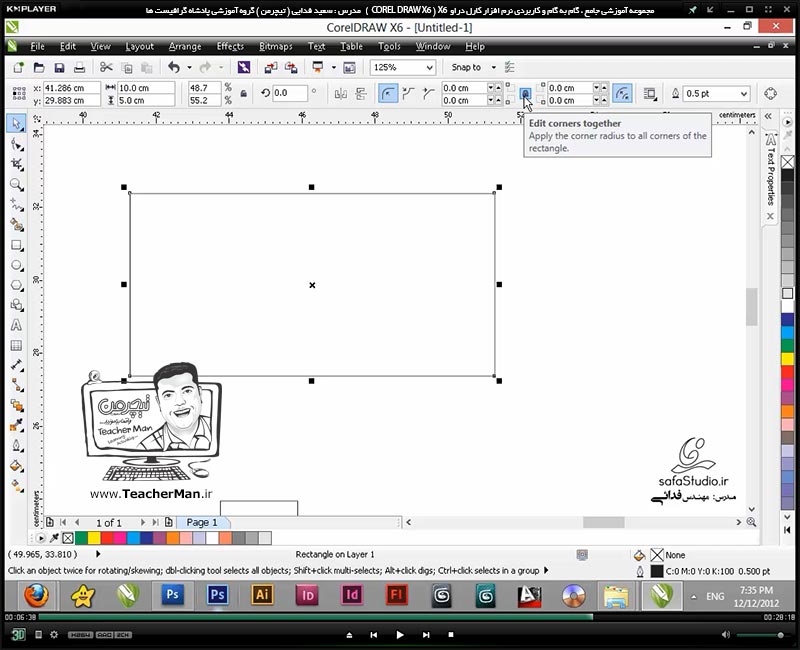Adjust the KMPlayer volume slider
Screen dimensions: 800x650
click(760, 635)
